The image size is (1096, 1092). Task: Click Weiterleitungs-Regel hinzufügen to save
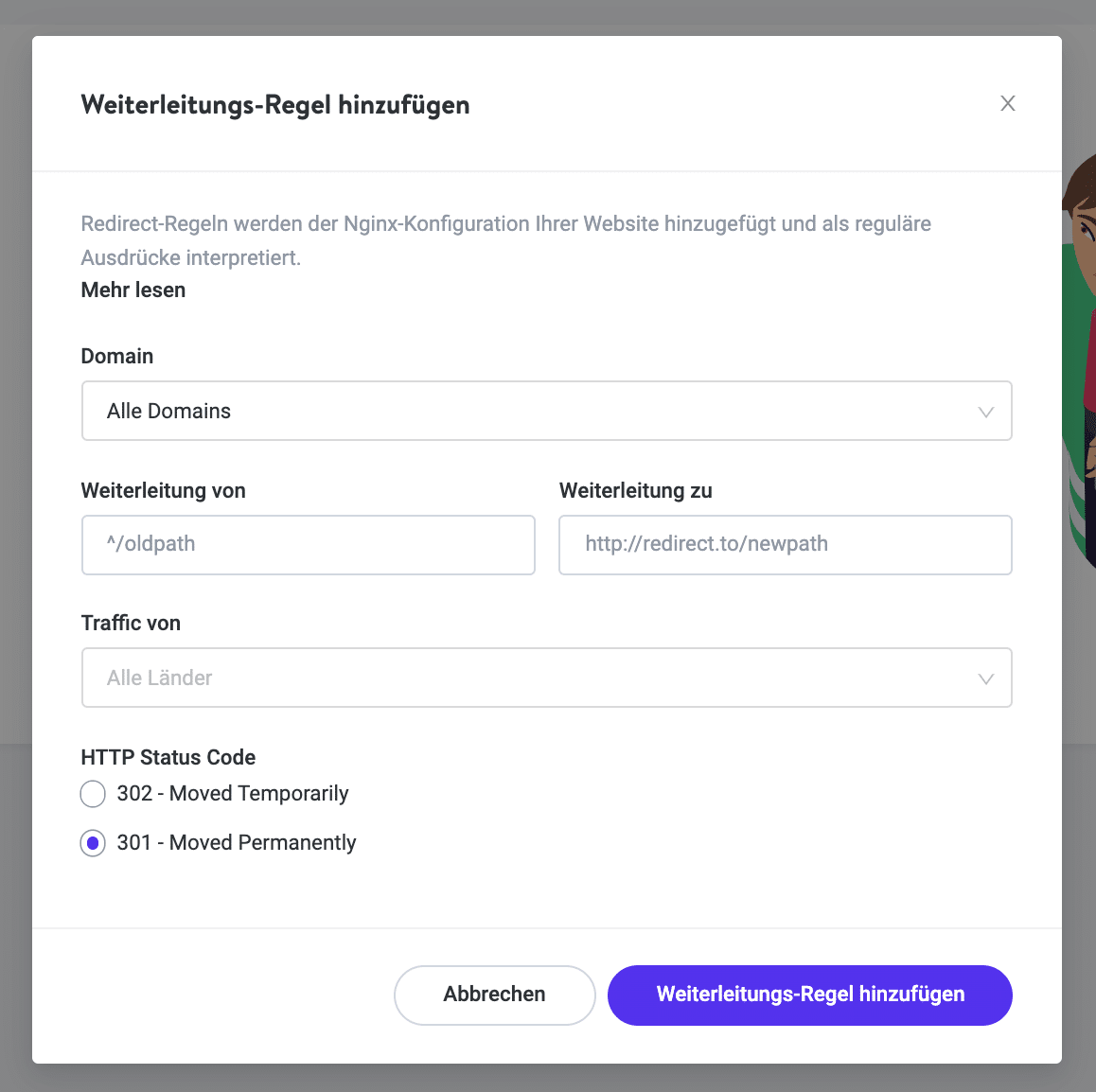click(x=809, y=995)
